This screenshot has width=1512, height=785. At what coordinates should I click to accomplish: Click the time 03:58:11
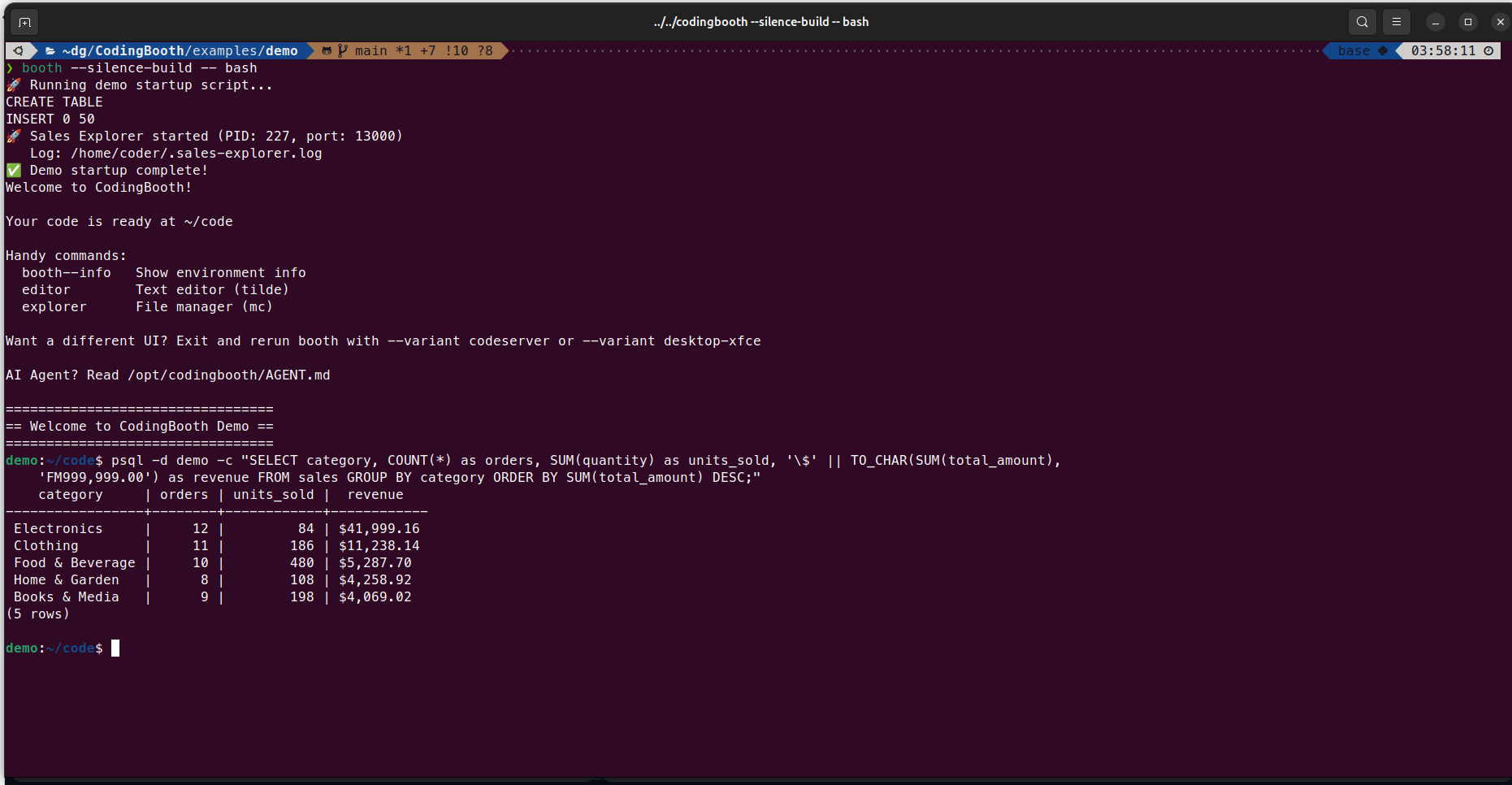coord(1443,50)
